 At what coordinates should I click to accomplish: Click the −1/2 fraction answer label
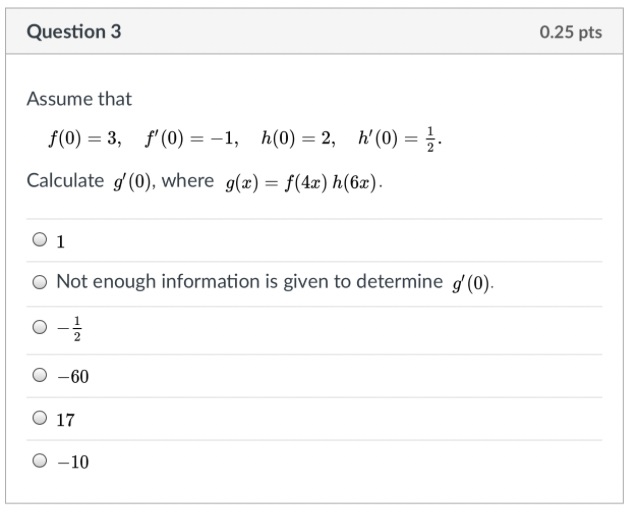click(69, 328)
